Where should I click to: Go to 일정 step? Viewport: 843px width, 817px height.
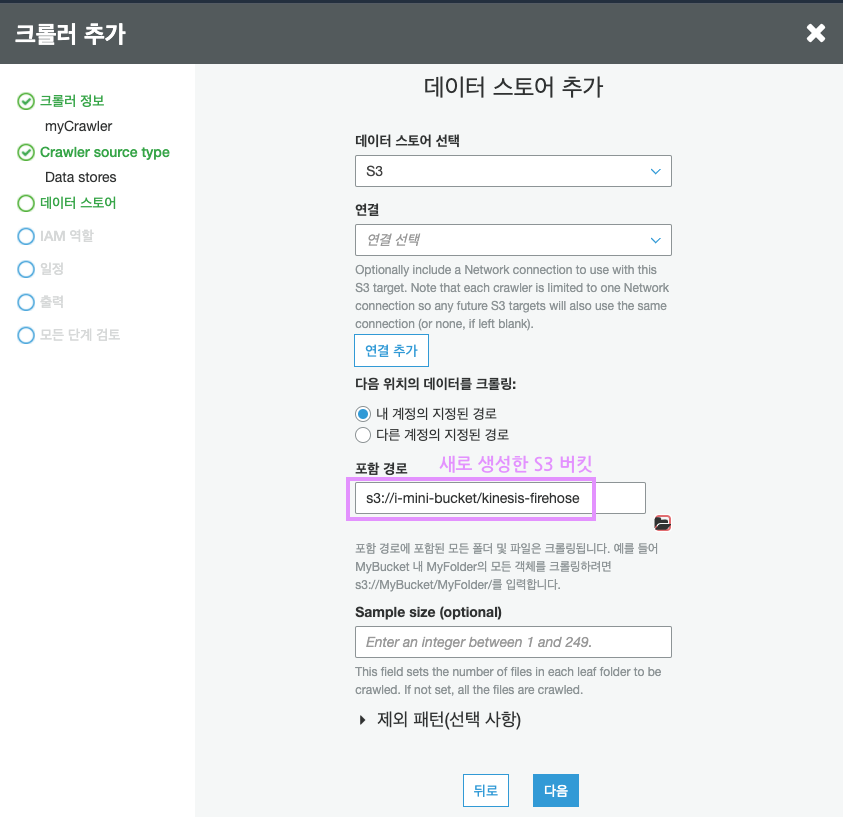pyautogui.click(x=52, y=269)
